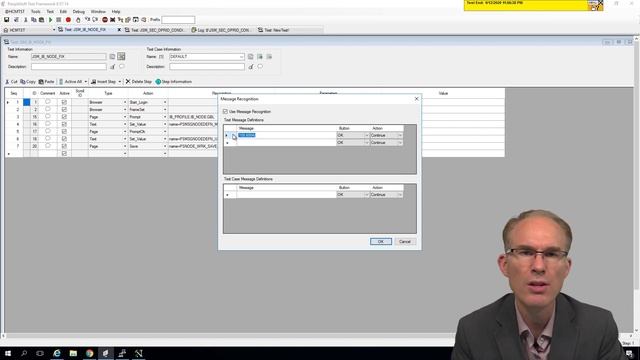The height and width of the screenshot is (360, 640).
Task: Click the Help menu
Action: pos(116,11)
